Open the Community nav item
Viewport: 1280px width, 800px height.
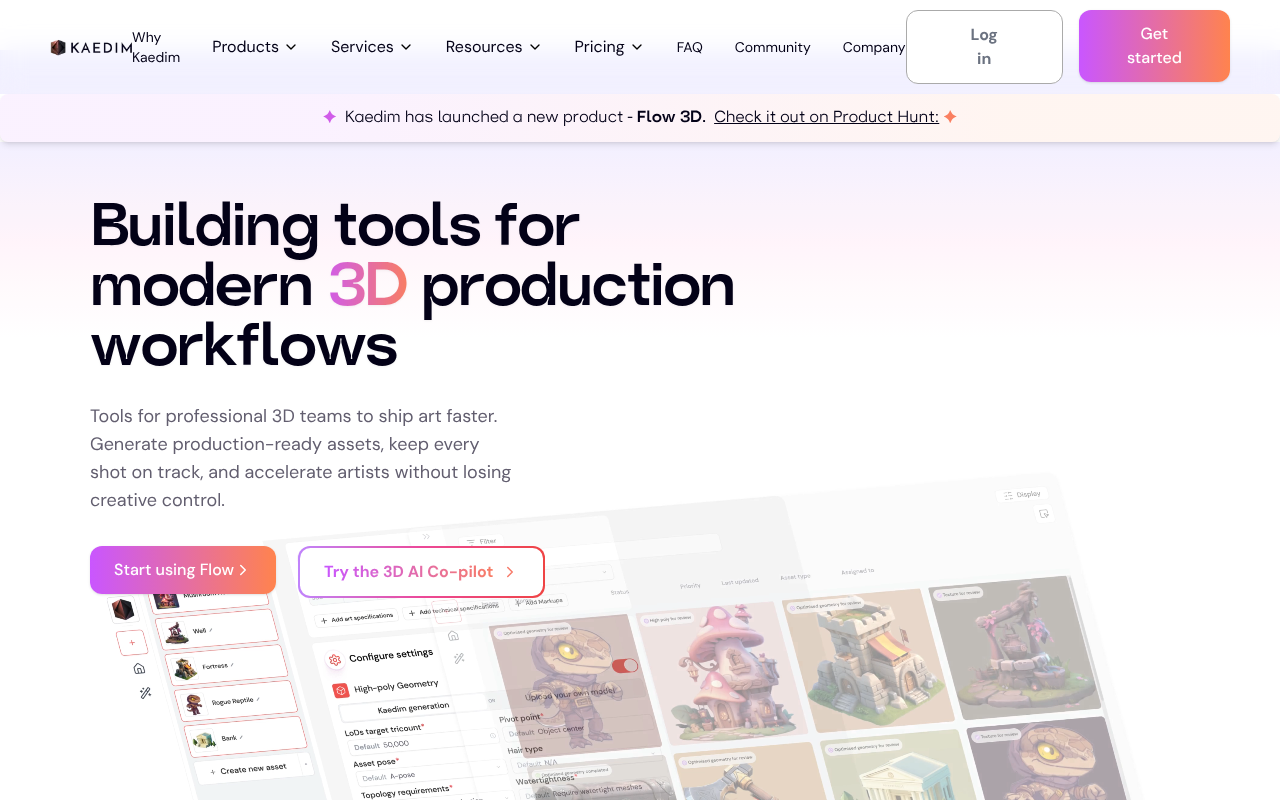772,47
